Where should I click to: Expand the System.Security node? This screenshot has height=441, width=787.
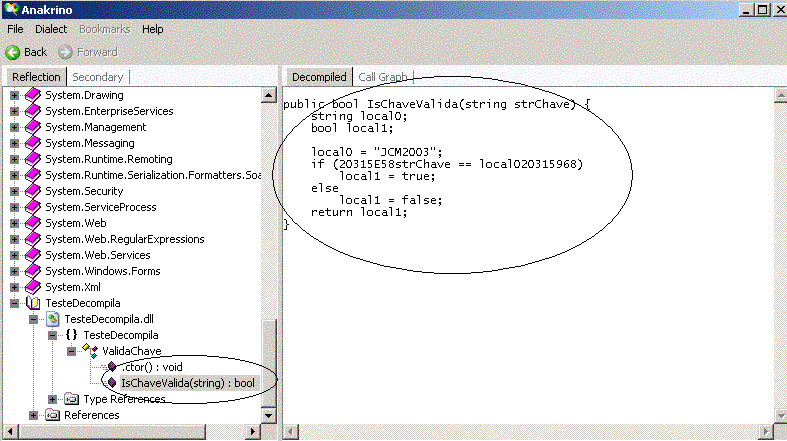pos(14,191)
